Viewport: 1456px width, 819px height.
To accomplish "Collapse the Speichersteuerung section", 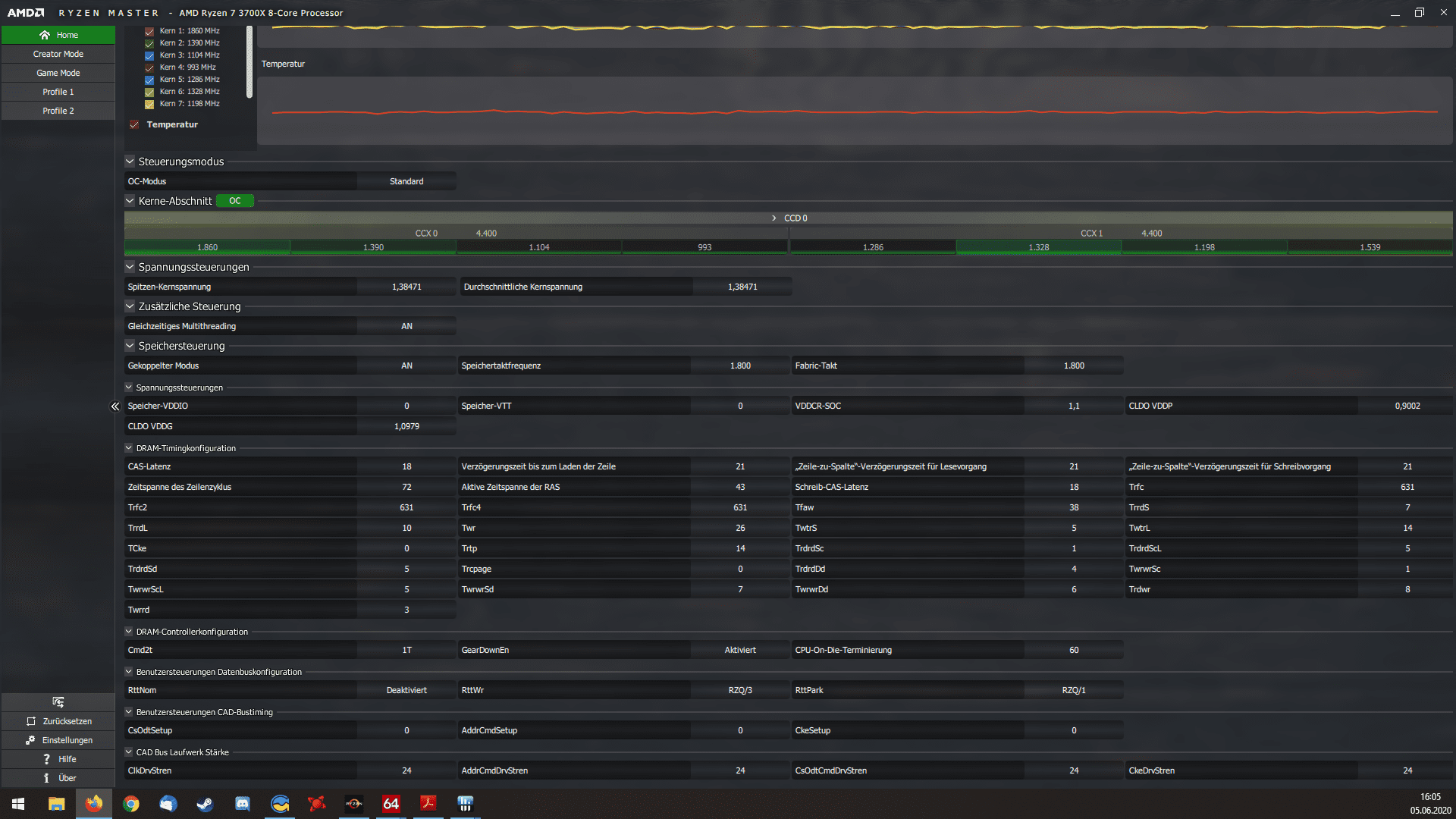I will 130,346.
